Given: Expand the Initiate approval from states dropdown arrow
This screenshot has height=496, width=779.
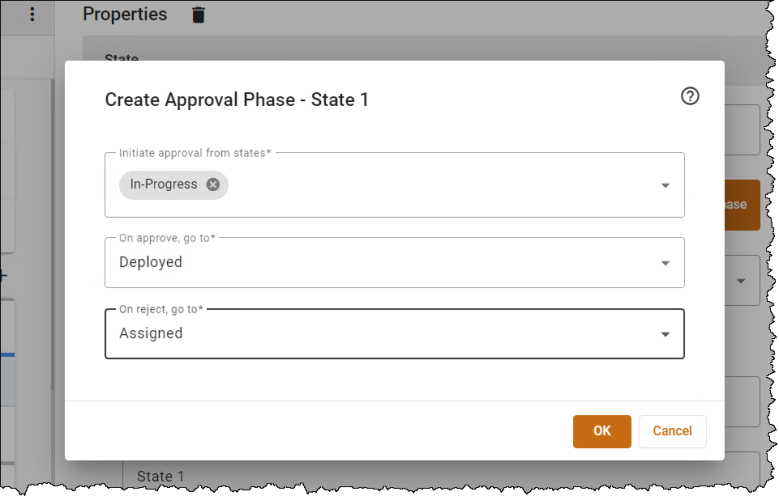Looking at the screenshot, I should tap(665, 185).
